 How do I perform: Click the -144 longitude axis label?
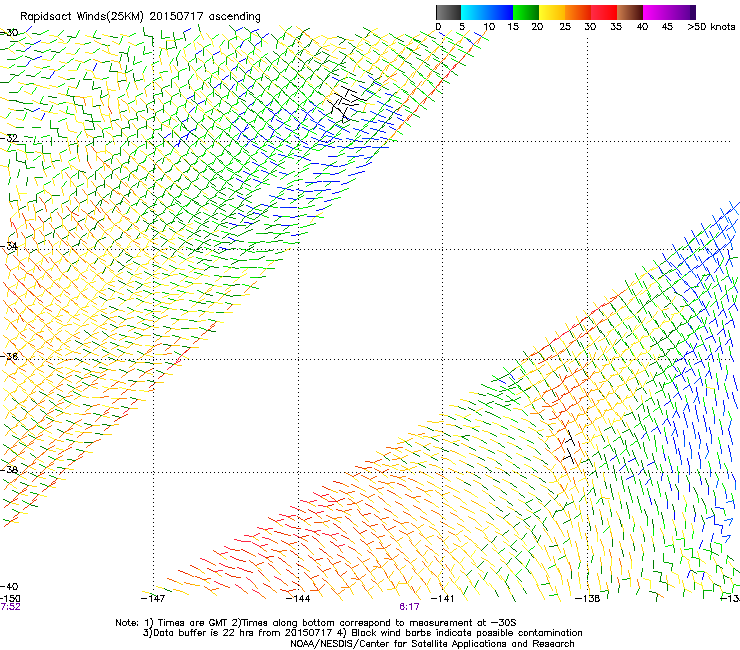298,598
